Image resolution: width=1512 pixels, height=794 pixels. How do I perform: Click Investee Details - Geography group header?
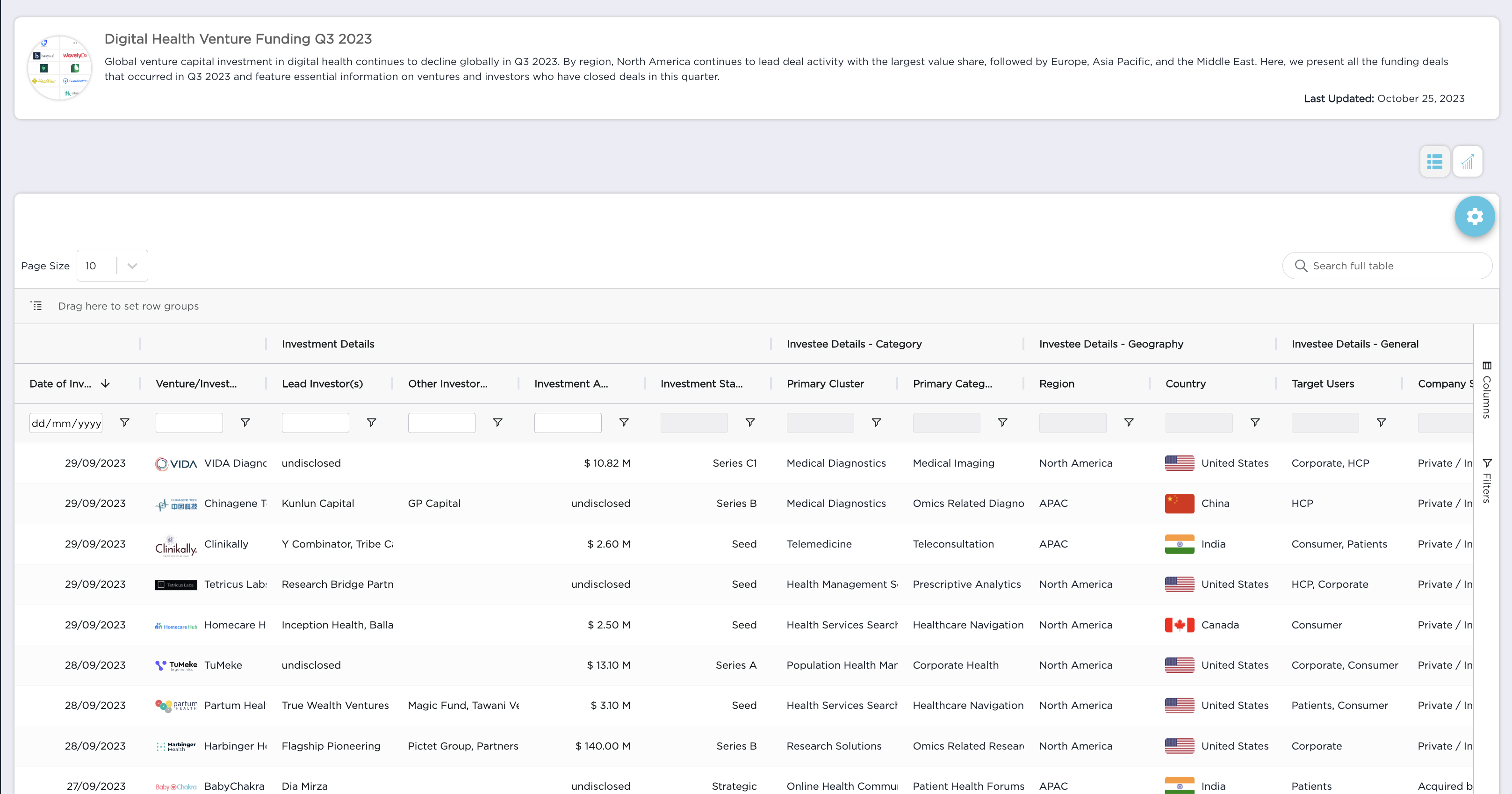point(1111,344)
